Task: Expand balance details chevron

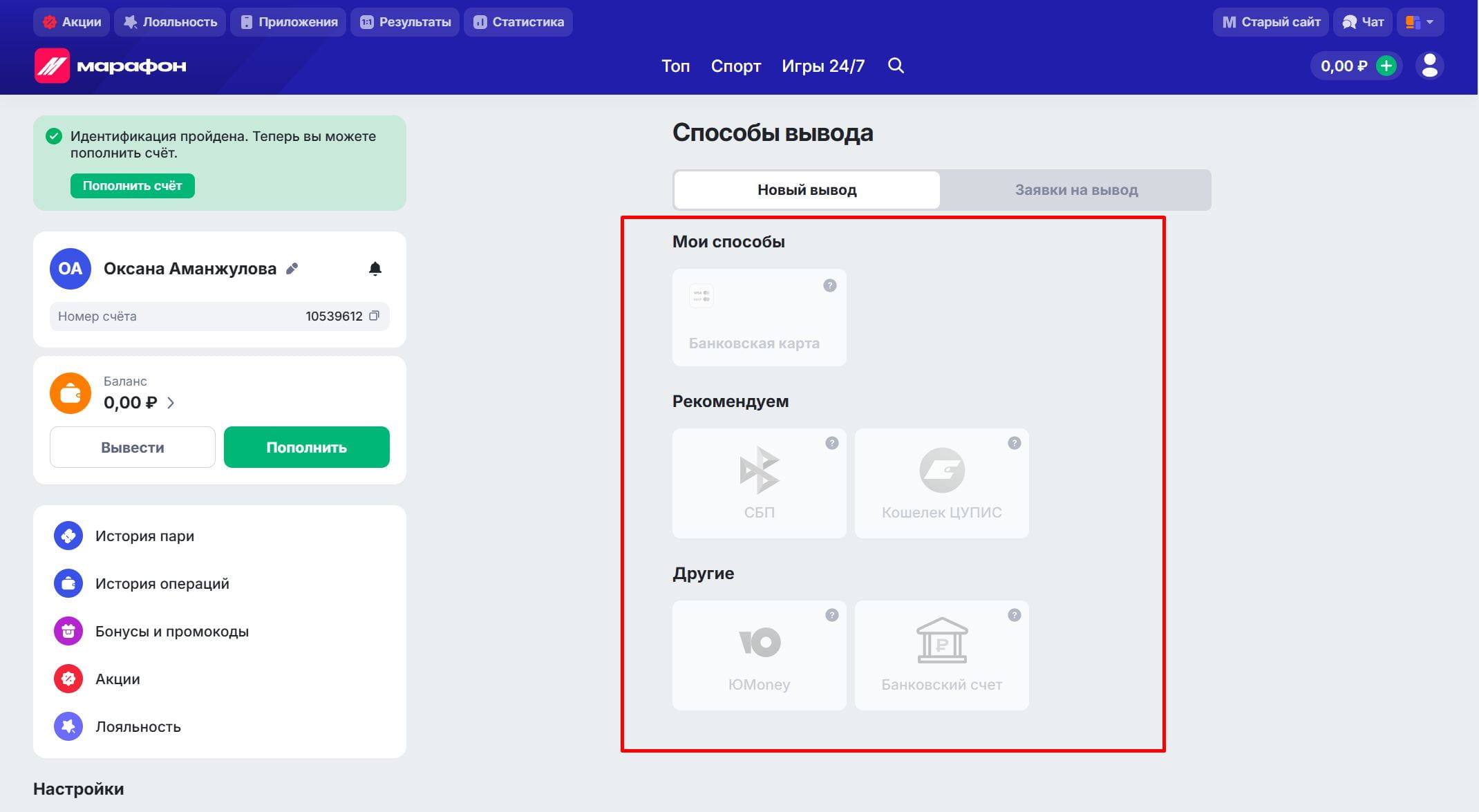Action: point(171,403)
